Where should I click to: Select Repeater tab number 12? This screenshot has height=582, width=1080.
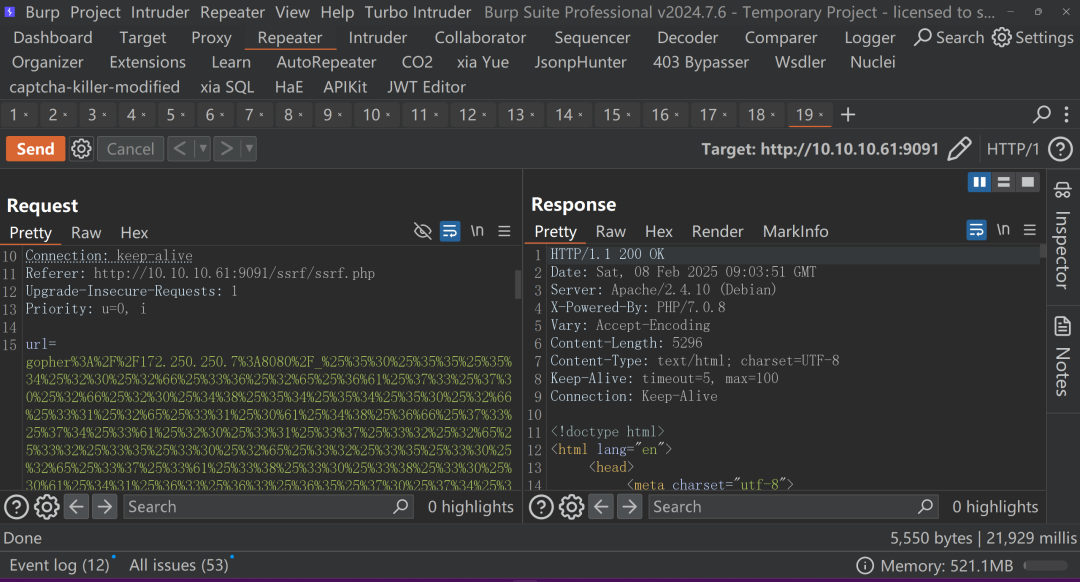click(x=468, y=114)
